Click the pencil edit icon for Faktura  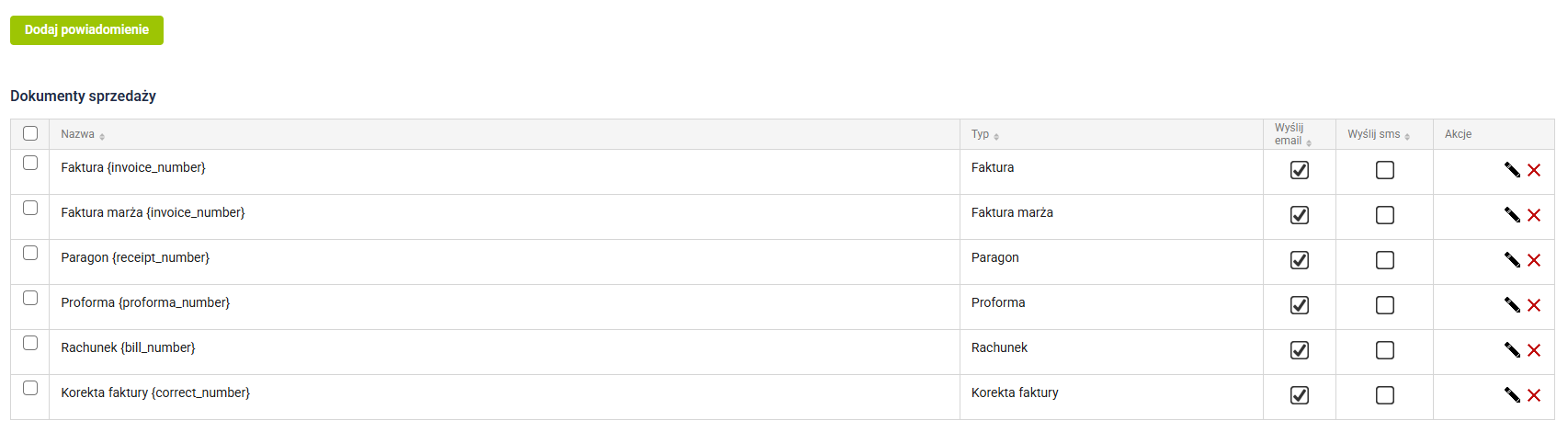coord(1512,170)
